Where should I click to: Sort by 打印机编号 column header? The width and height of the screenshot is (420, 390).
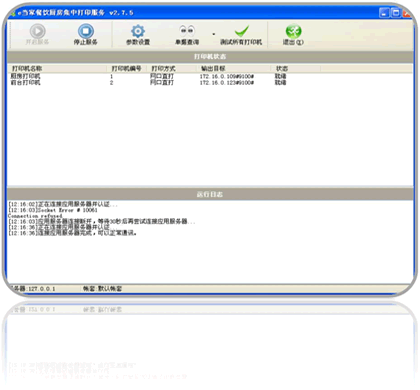click(127, 69)
